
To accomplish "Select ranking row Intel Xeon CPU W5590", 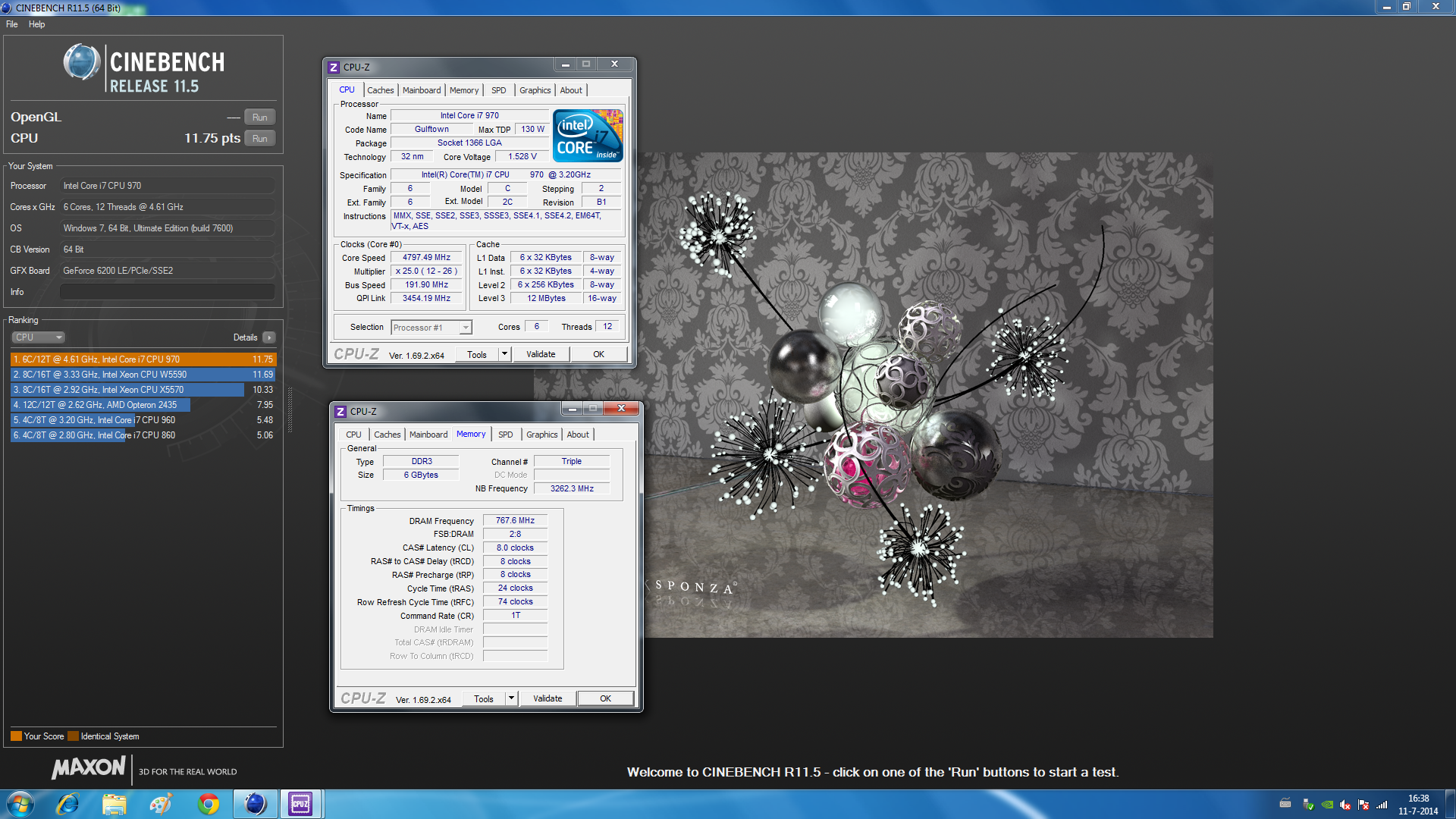I will point(143,375).
